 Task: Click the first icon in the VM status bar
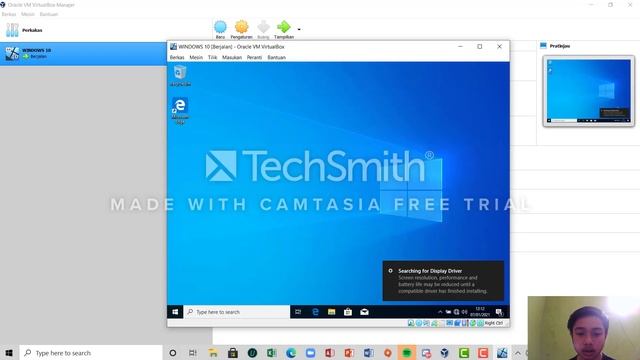pos(411,323)
